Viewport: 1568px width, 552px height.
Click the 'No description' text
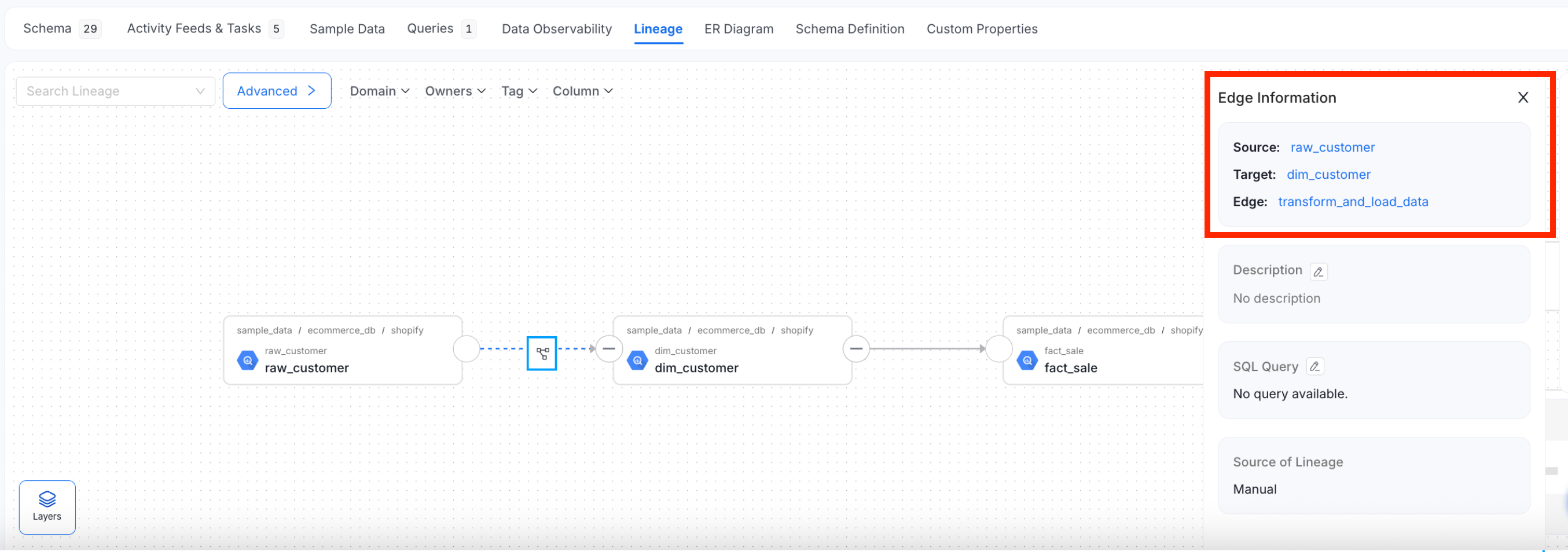(x=1276, y=298)
